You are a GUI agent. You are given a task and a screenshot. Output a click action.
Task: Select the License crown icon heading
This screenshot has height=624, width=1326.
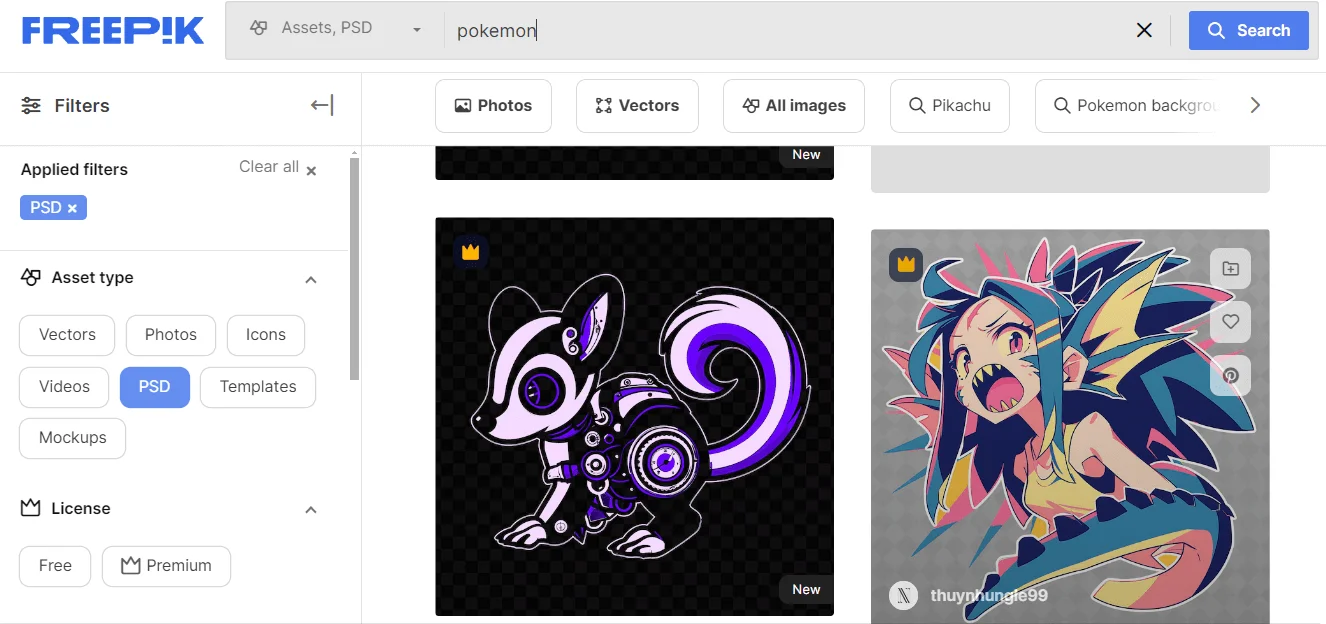tap(31, 508)
